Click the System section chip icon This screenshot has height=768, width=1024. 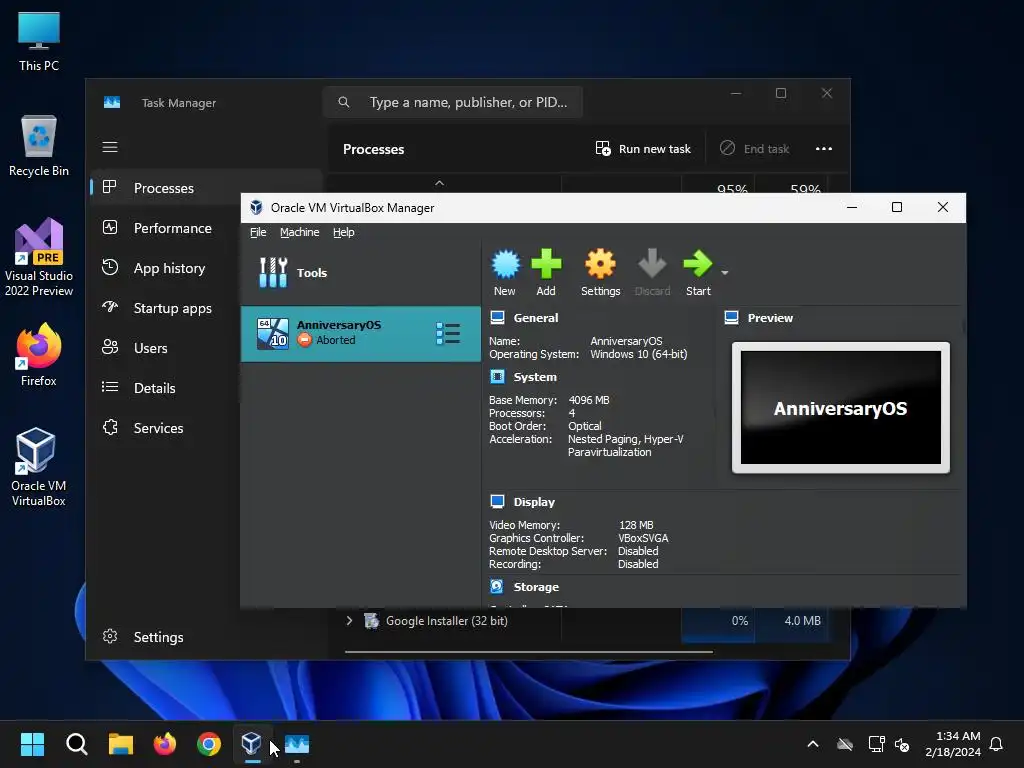[497, 376]
